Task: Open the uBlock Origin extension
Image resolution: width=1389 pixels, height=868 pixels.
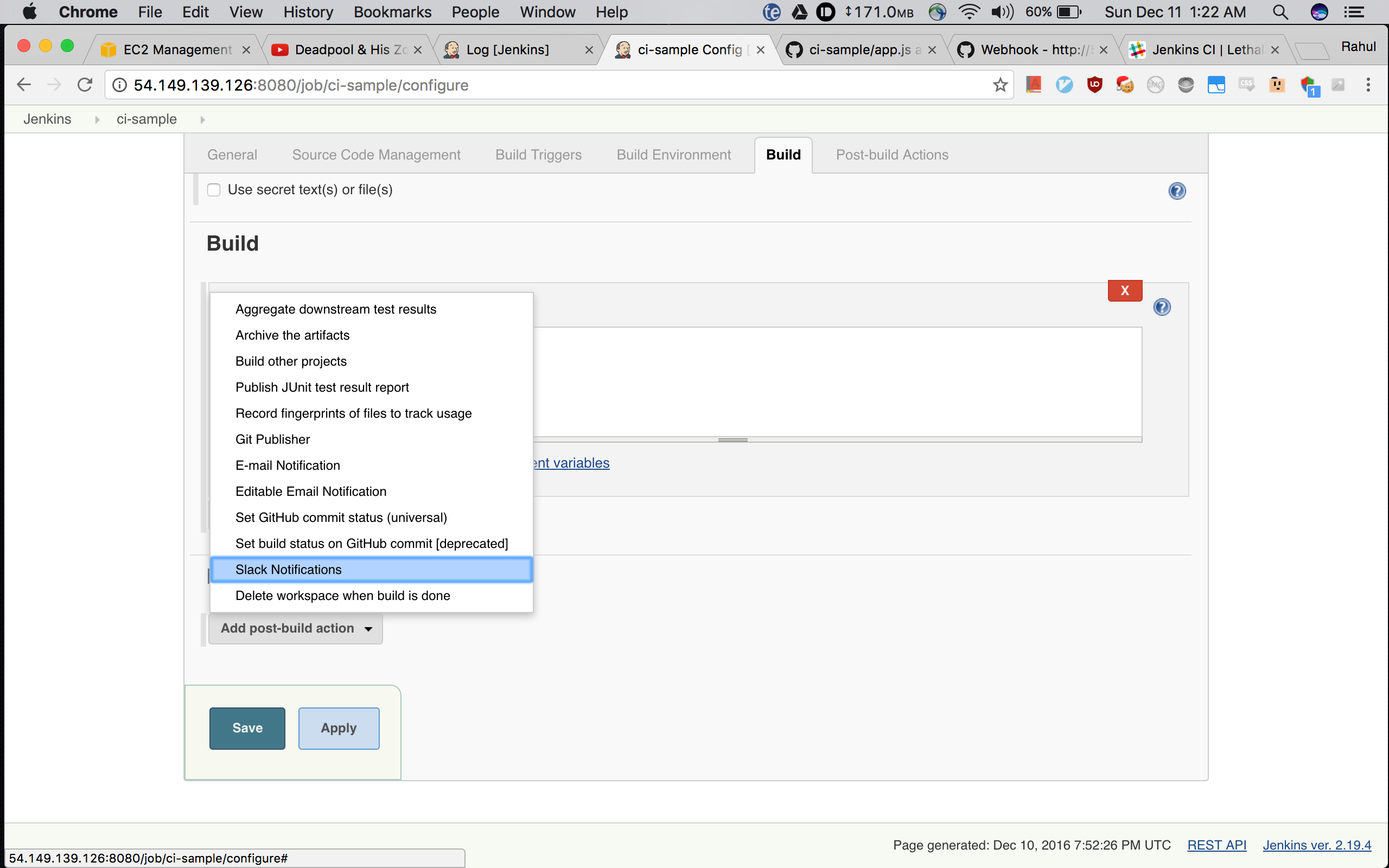Action: coord(1094,85)
